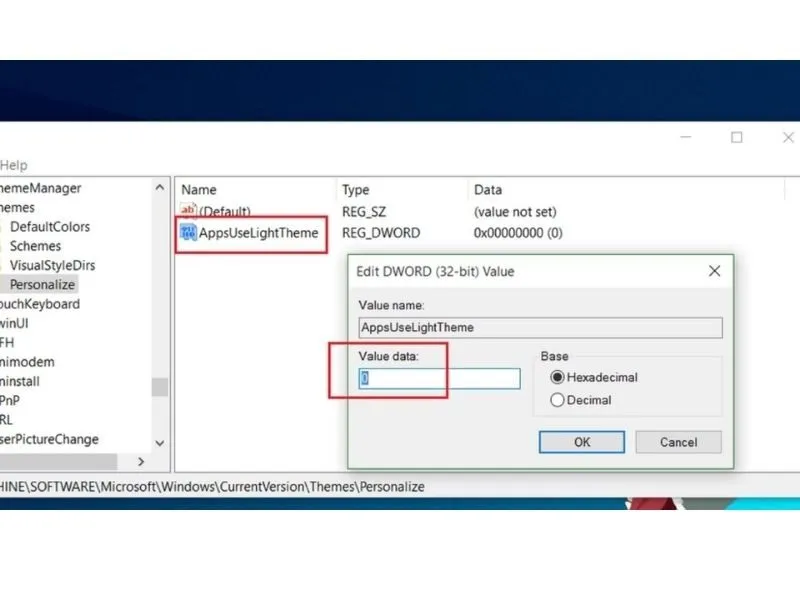Select the TouchKeyboard key in tree
The height and width of the screenshot is (600, 800).
click(40, 304)
